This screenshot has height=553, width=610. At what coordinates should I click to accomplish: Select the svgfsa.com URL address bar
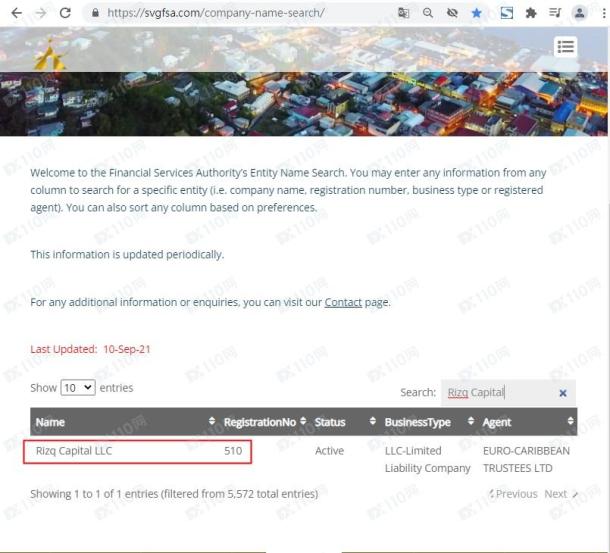(x=216, y=13)
